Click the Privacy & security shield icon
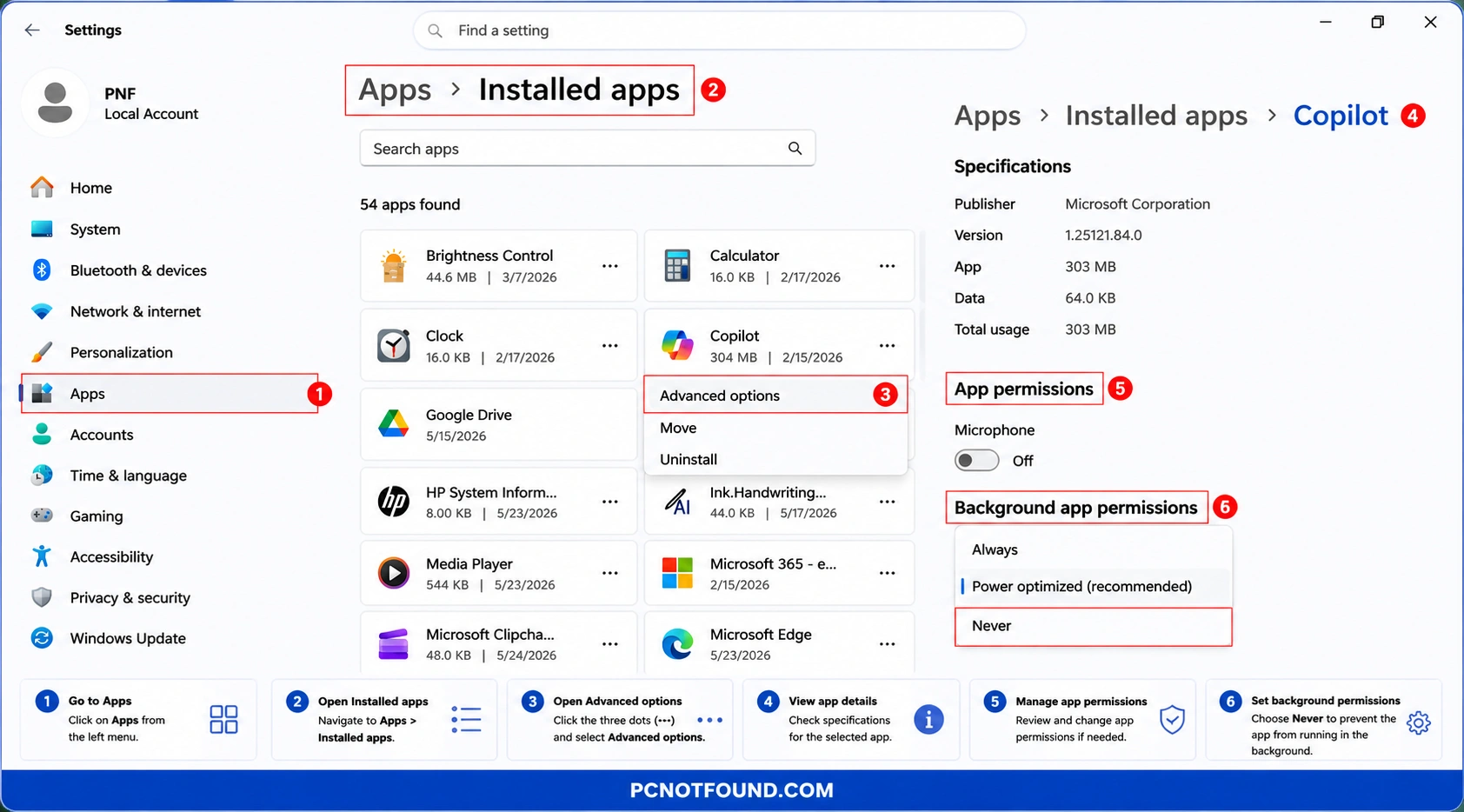The width and height of the screenshot is (1464, 812). 42,597
